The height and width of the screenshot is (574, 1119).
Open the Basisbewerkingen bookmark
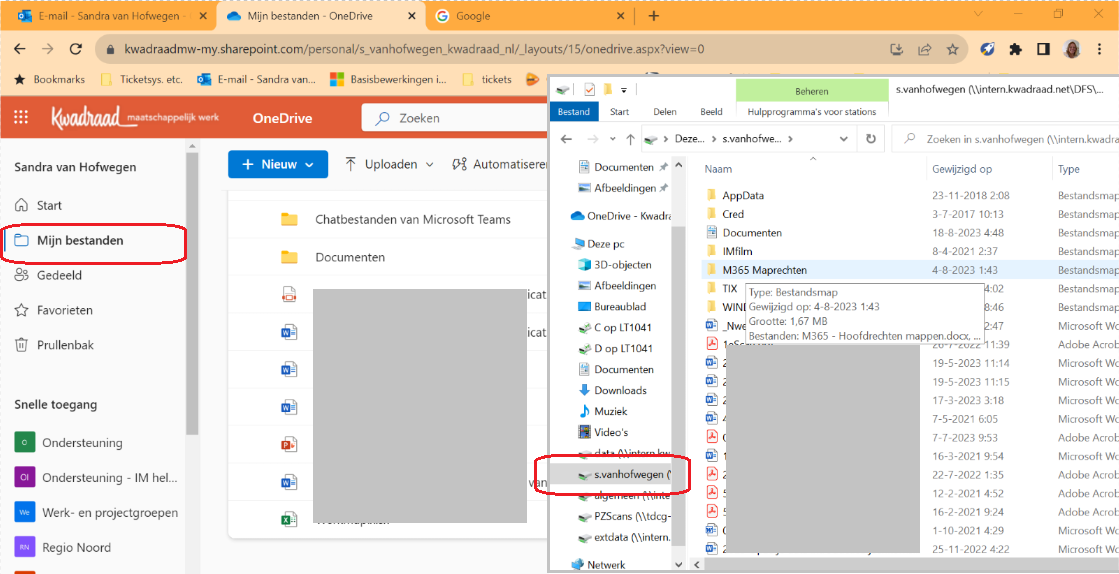pos(388,79)
